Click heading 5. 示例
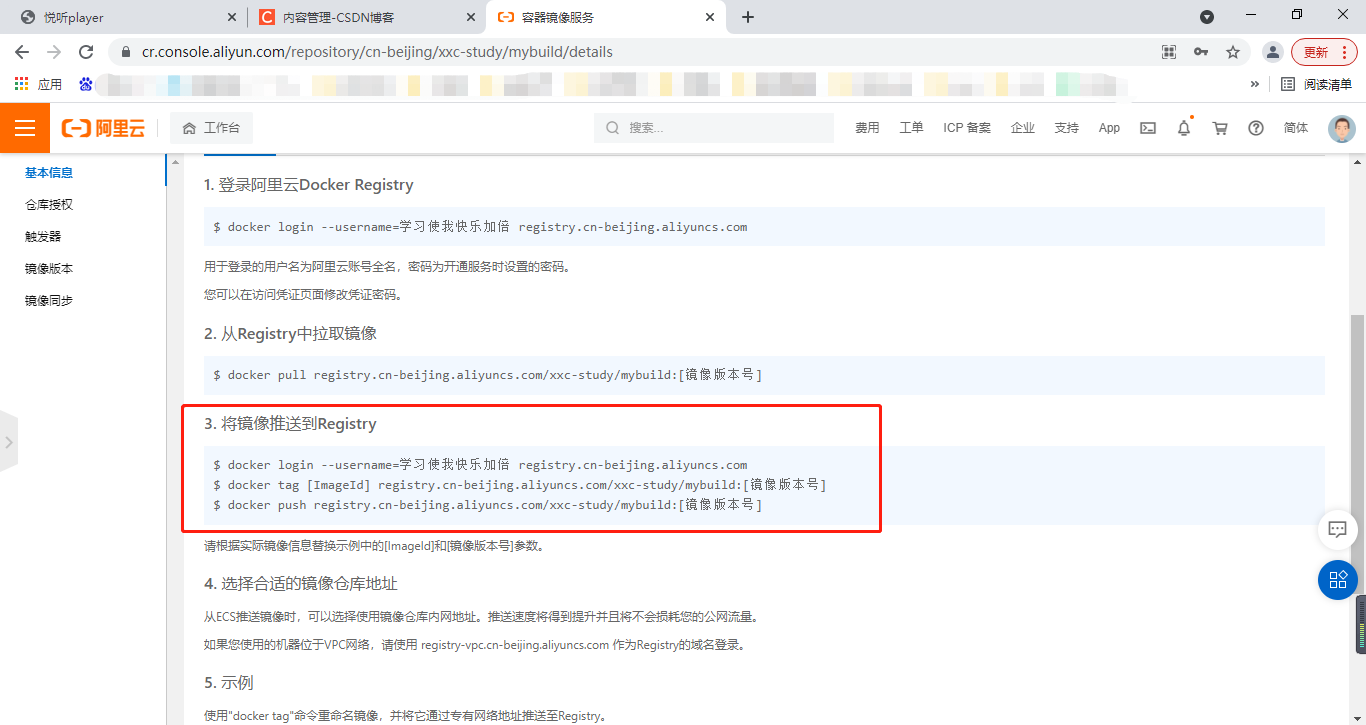Screen dimensions: 1366x725 [x=229, y=682]
